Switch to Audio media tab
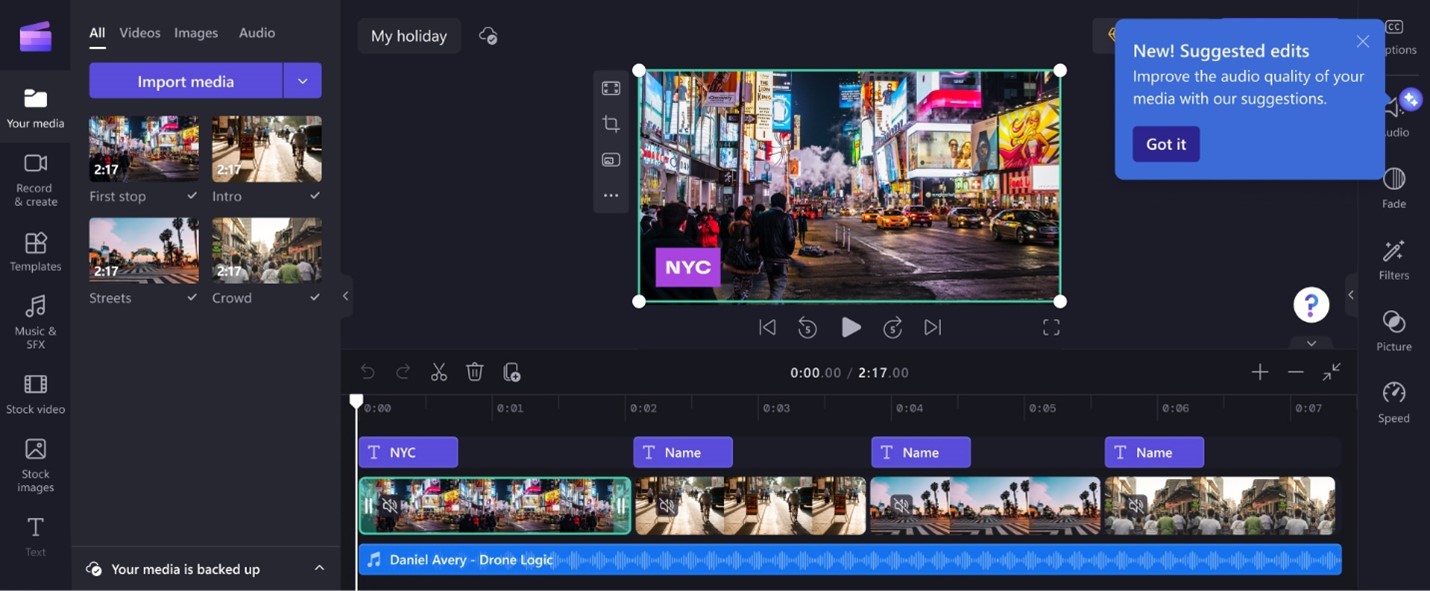The image size is (1430, 591). (x=257, y=33)
